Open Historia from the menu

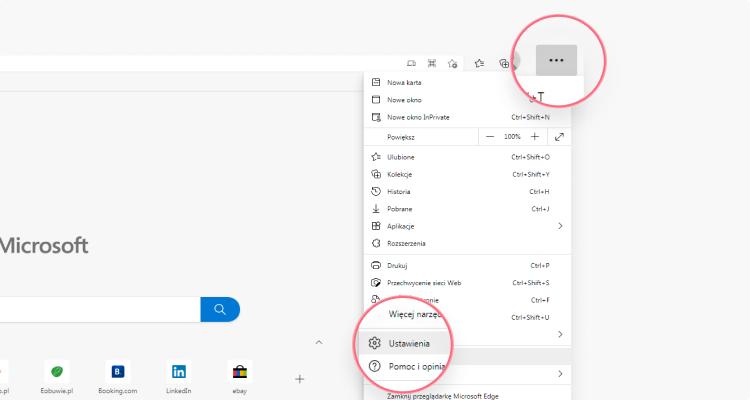pyautogui.click(x=467, y=191)
